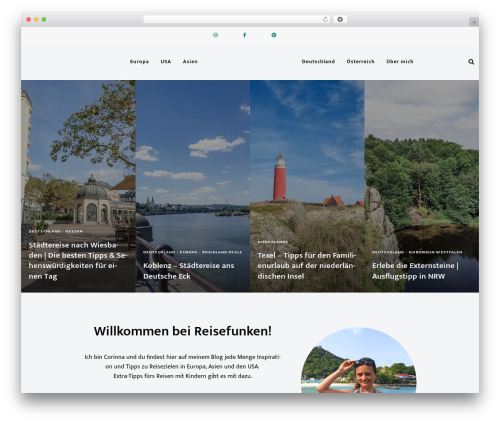Select Rheinland Pfalz category tag

222,252
